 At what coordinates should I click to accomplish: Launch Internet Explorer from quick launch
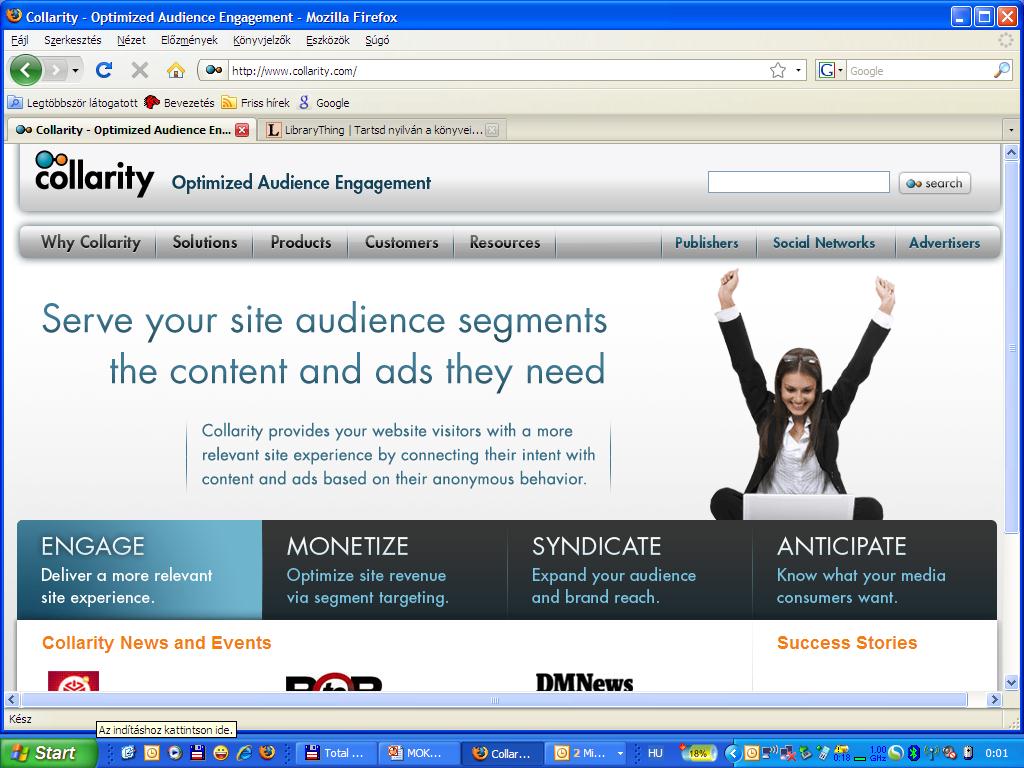coord(244,752)
